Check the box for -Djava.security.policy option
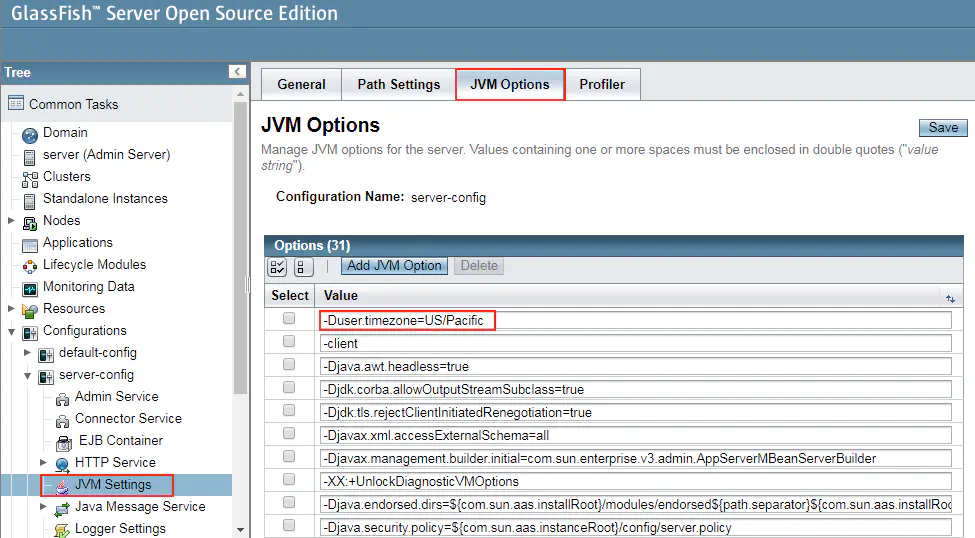 pos(289,525)
